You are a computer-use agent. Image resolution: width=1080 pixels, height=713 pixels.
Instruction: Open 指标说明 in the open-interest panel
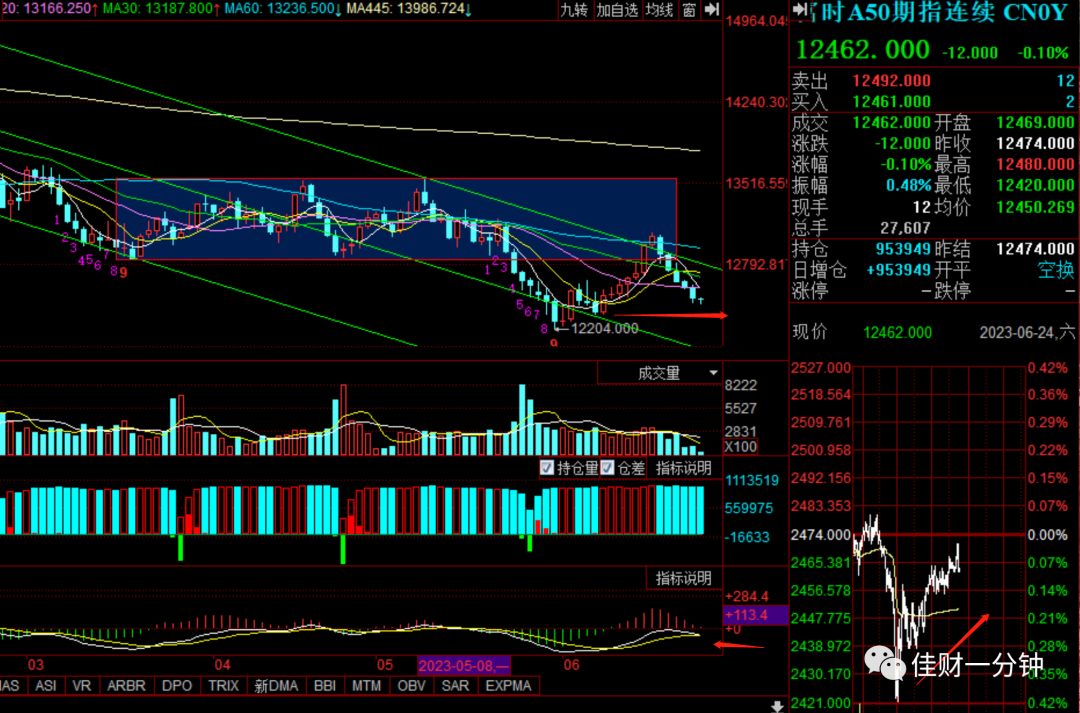point(683,468)
